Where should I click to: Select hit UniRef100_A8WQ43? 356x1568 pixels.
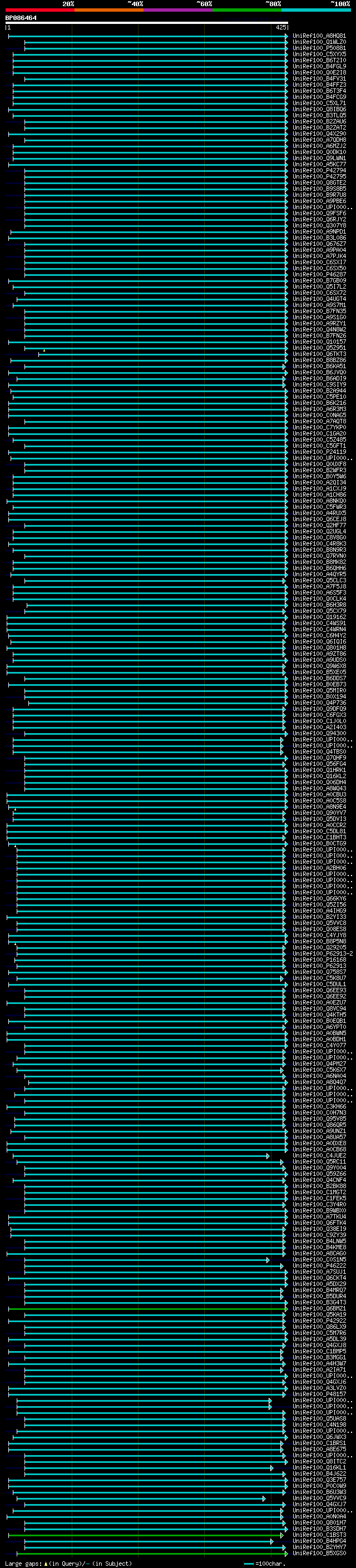319,788
